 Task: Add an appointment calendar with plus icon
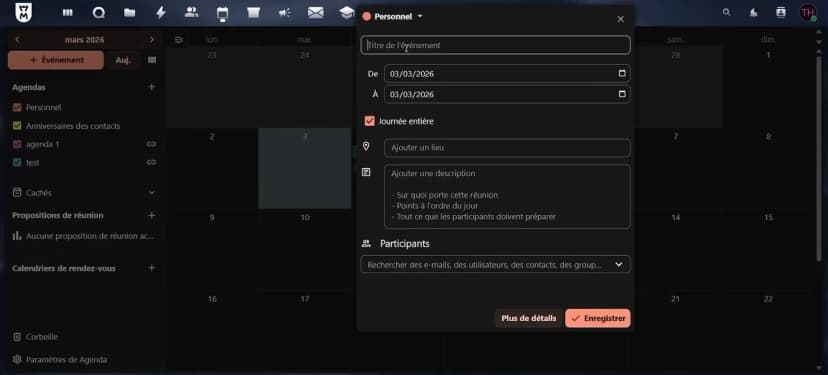(152, 268)
